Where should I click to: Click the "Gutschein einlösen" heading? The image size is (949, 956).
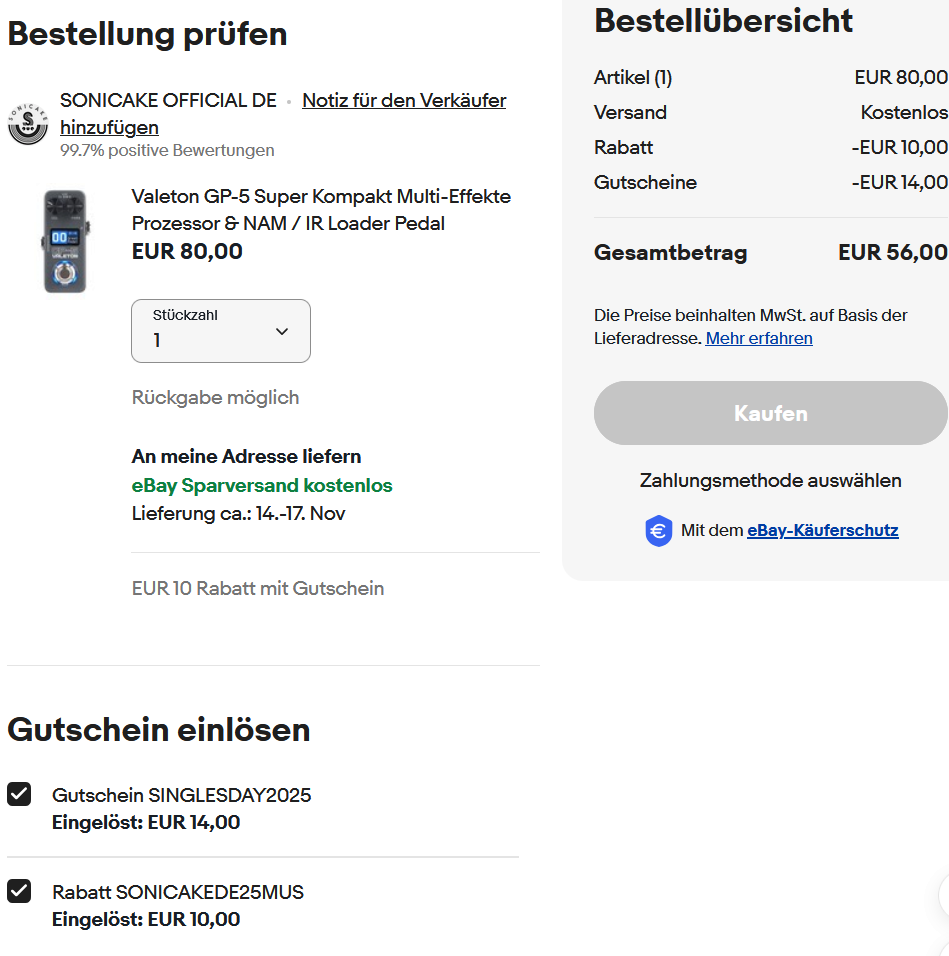(158, 730)
